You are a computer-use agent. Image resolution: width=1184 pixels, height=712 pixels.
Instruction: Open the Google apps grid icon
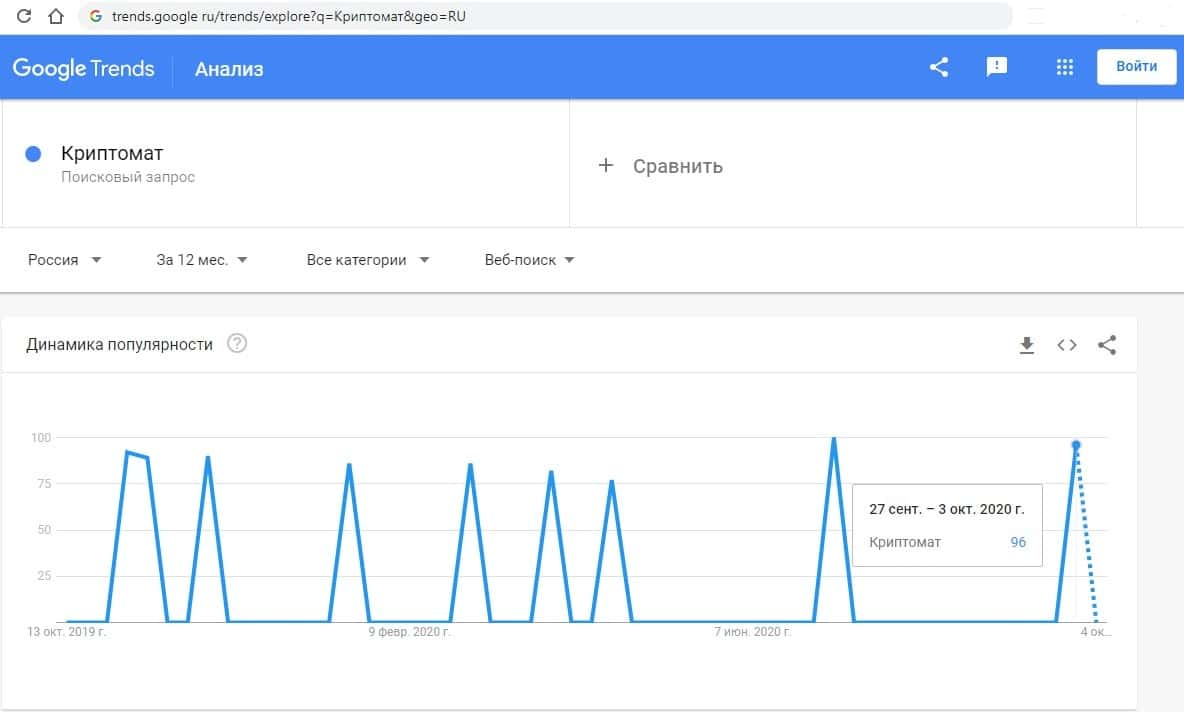(x=1064, y=67)
